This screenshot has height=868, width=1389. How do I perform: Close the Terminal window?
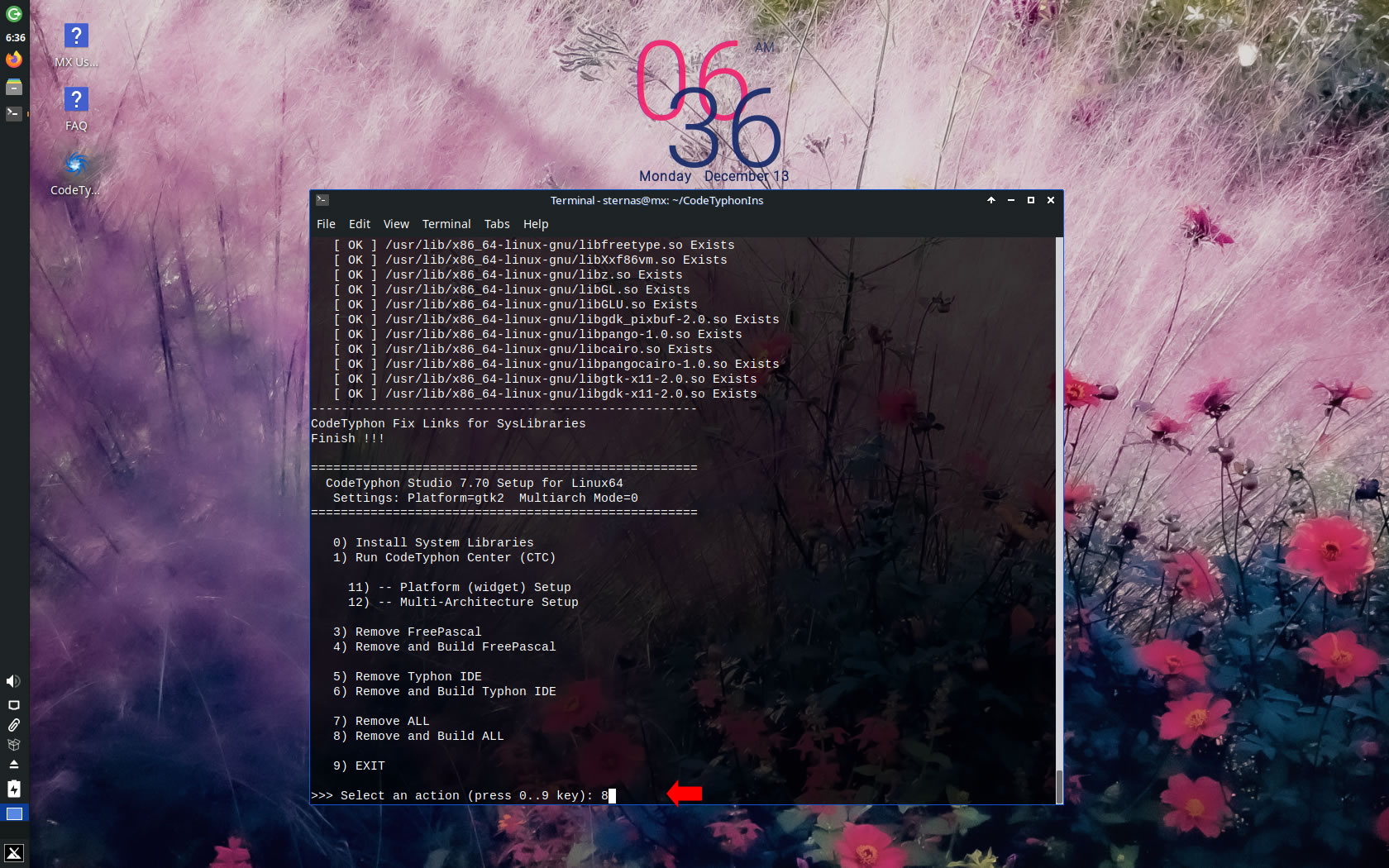click(x=1051, y=200)
